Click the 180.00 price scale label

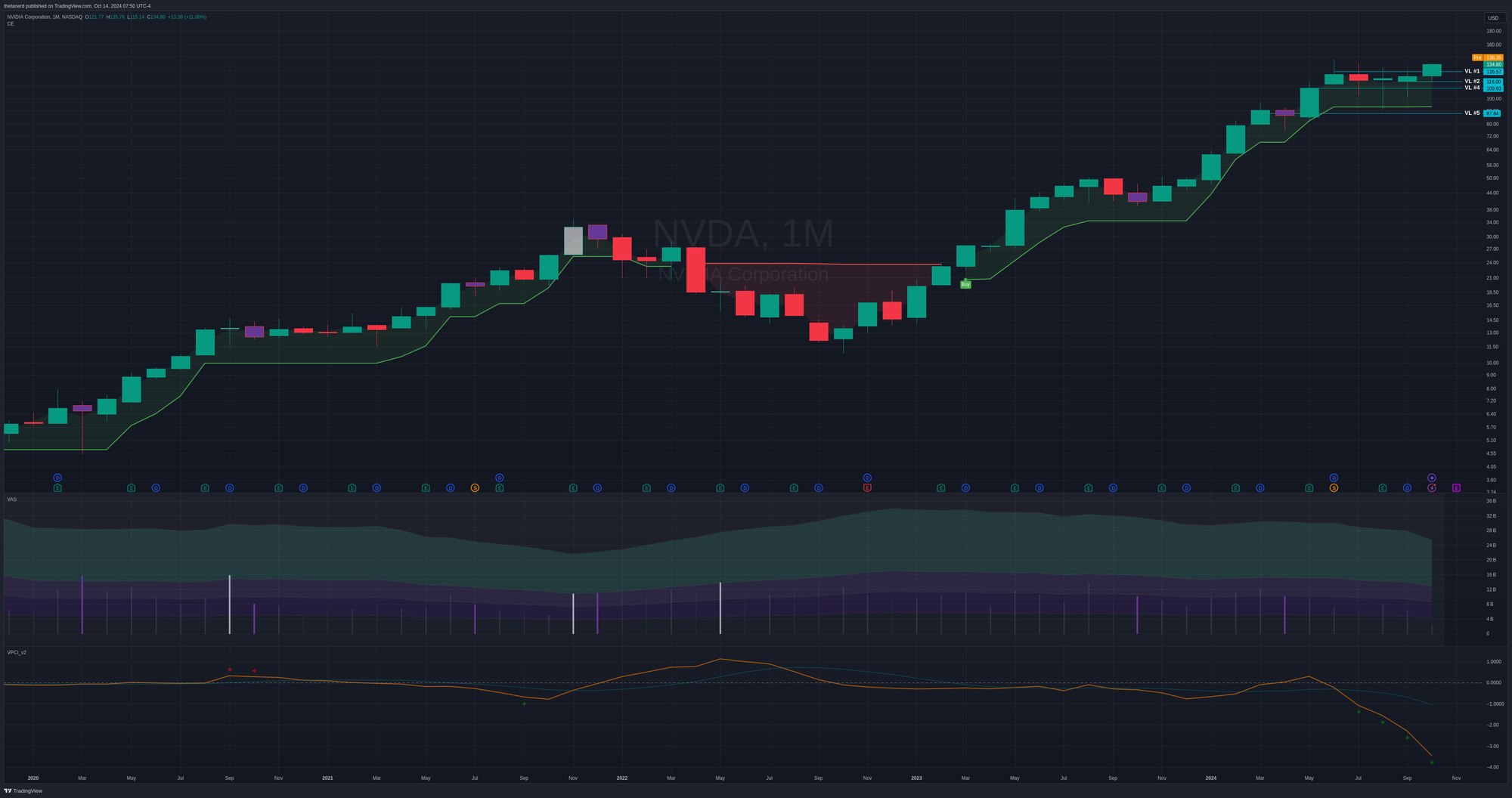[x=1494, y=31]
